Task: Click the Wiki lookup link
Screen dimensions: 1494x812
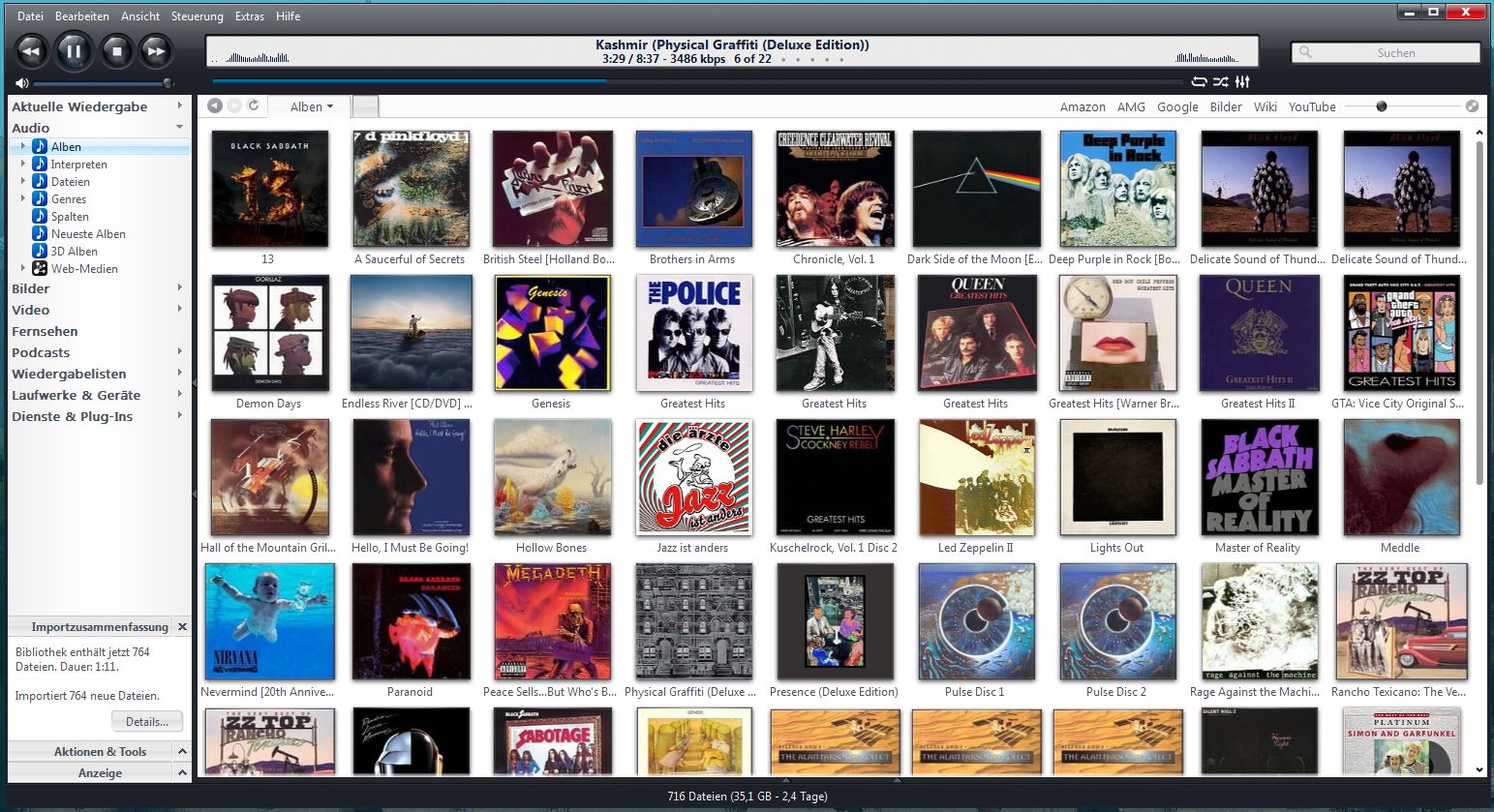Action: (1265, 107)
